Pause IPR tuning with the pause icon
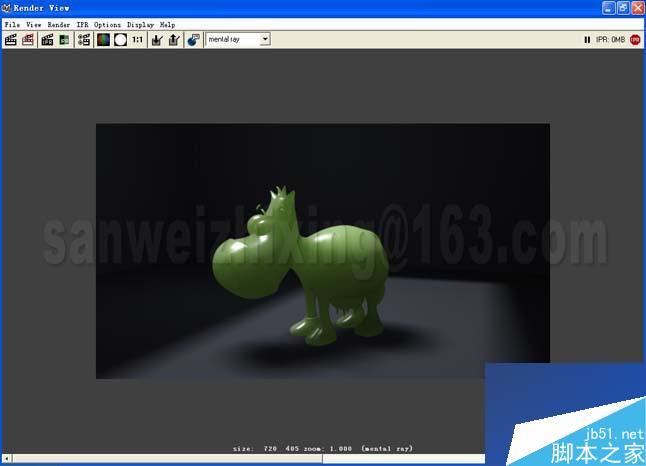This screenshot has height=466, width=646. click(587, 40)
